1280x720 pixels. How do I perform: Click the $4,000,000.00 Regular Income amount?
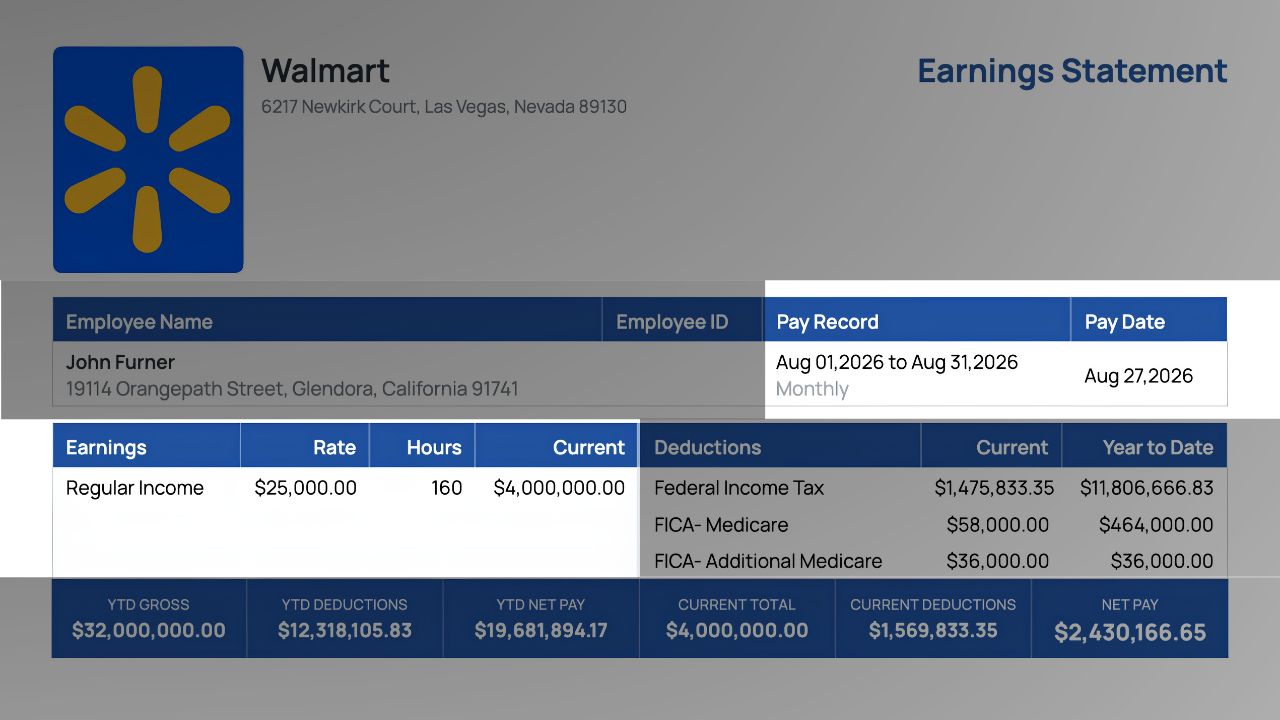click(559, 488)
